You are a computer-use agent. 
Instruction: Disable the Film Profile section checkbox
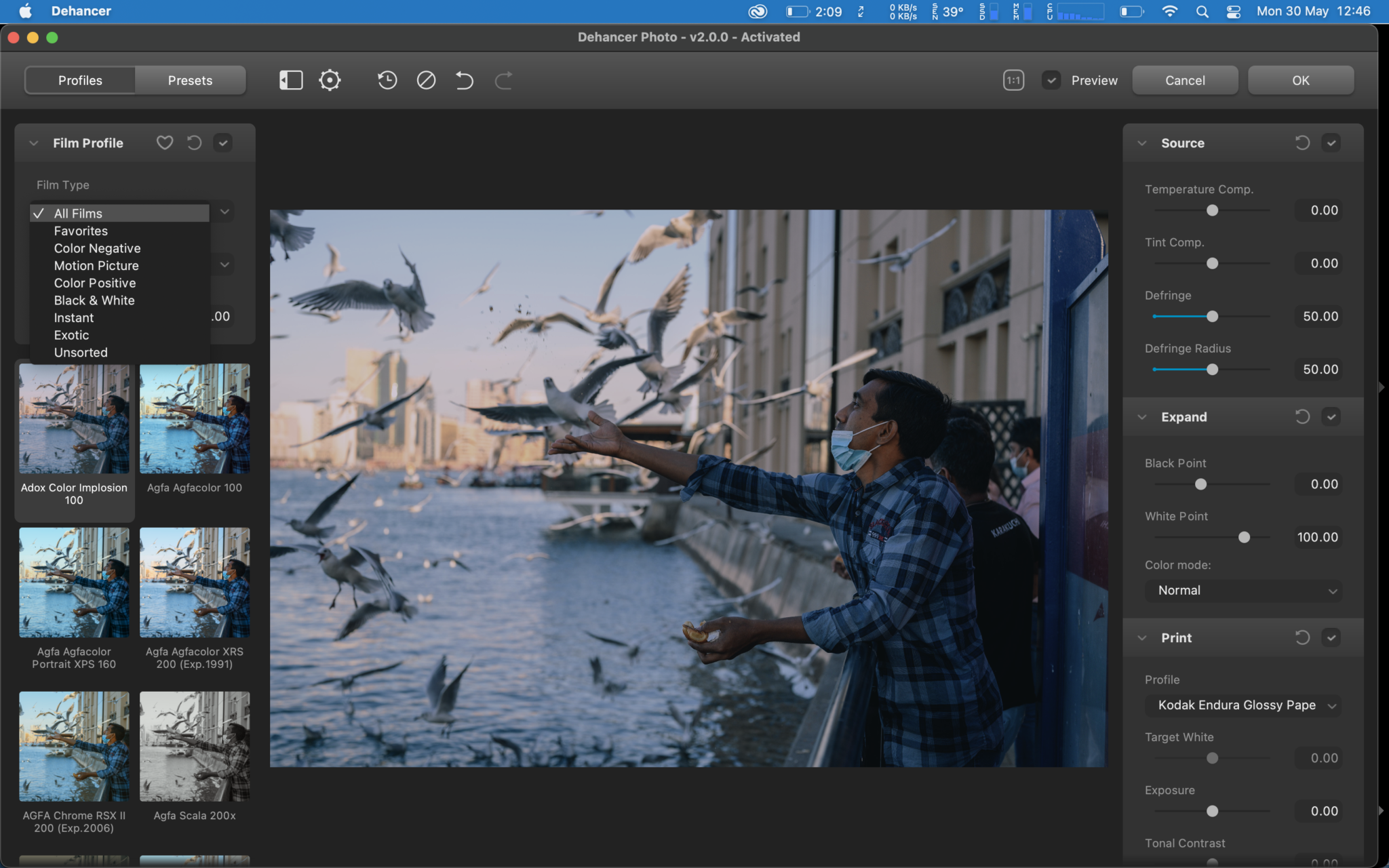[x=223, y=142]
